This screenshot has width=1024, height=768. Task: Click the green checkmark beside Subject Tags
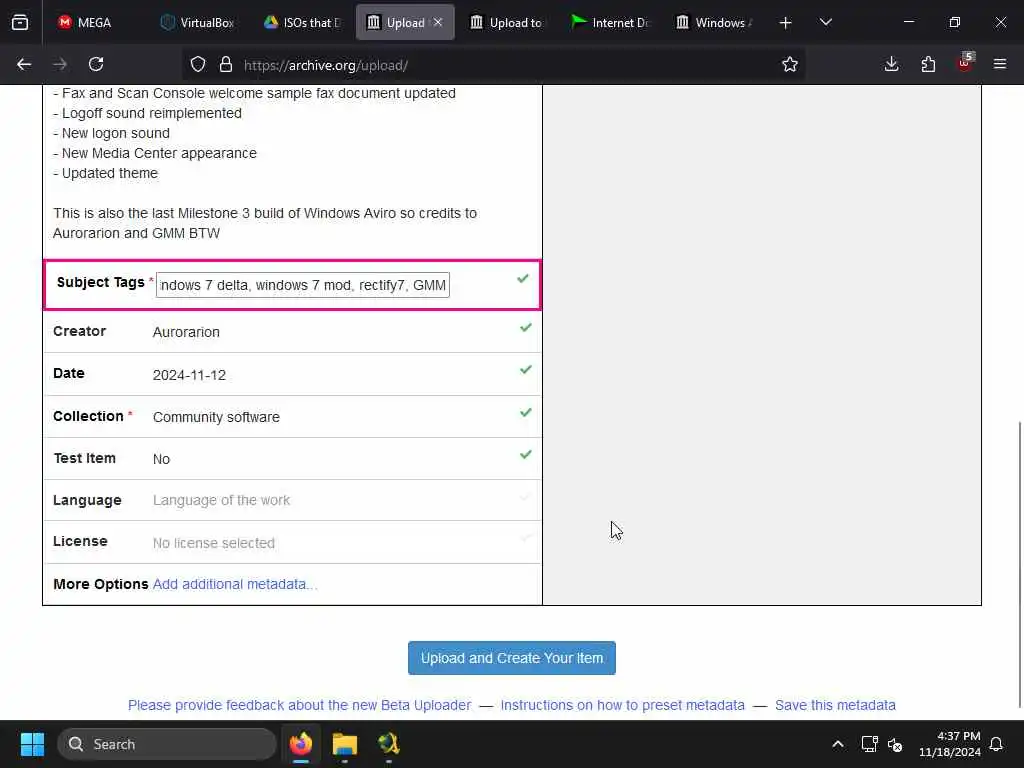(522, 279)
